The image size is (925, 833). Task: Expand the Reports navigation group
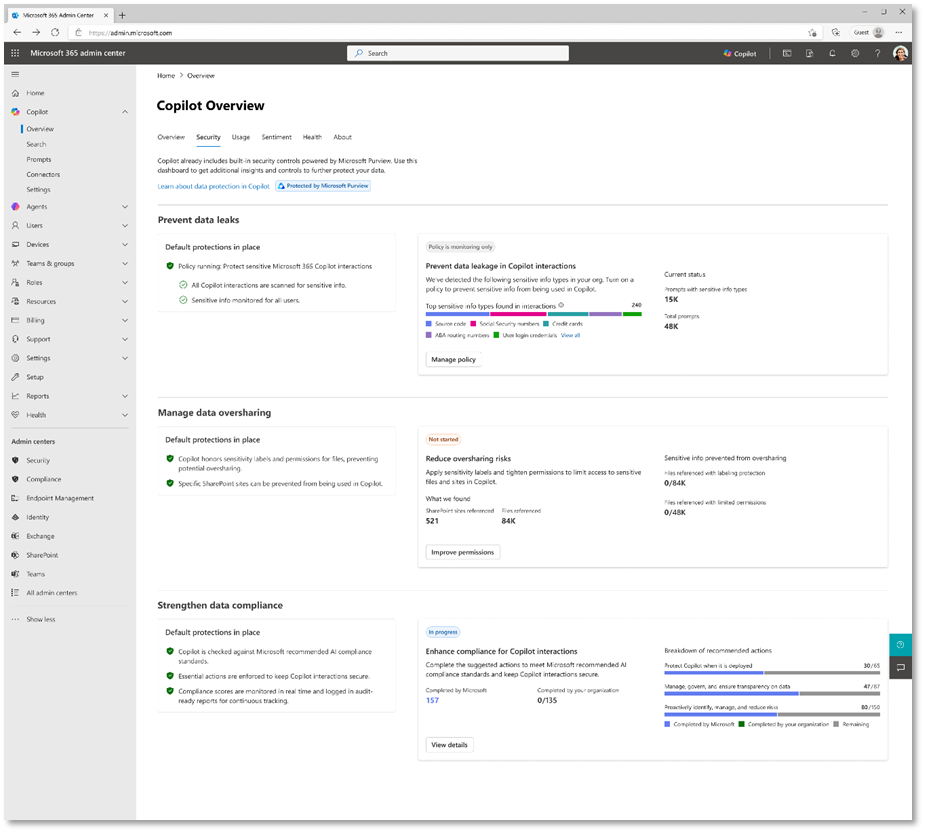[125, 396]
